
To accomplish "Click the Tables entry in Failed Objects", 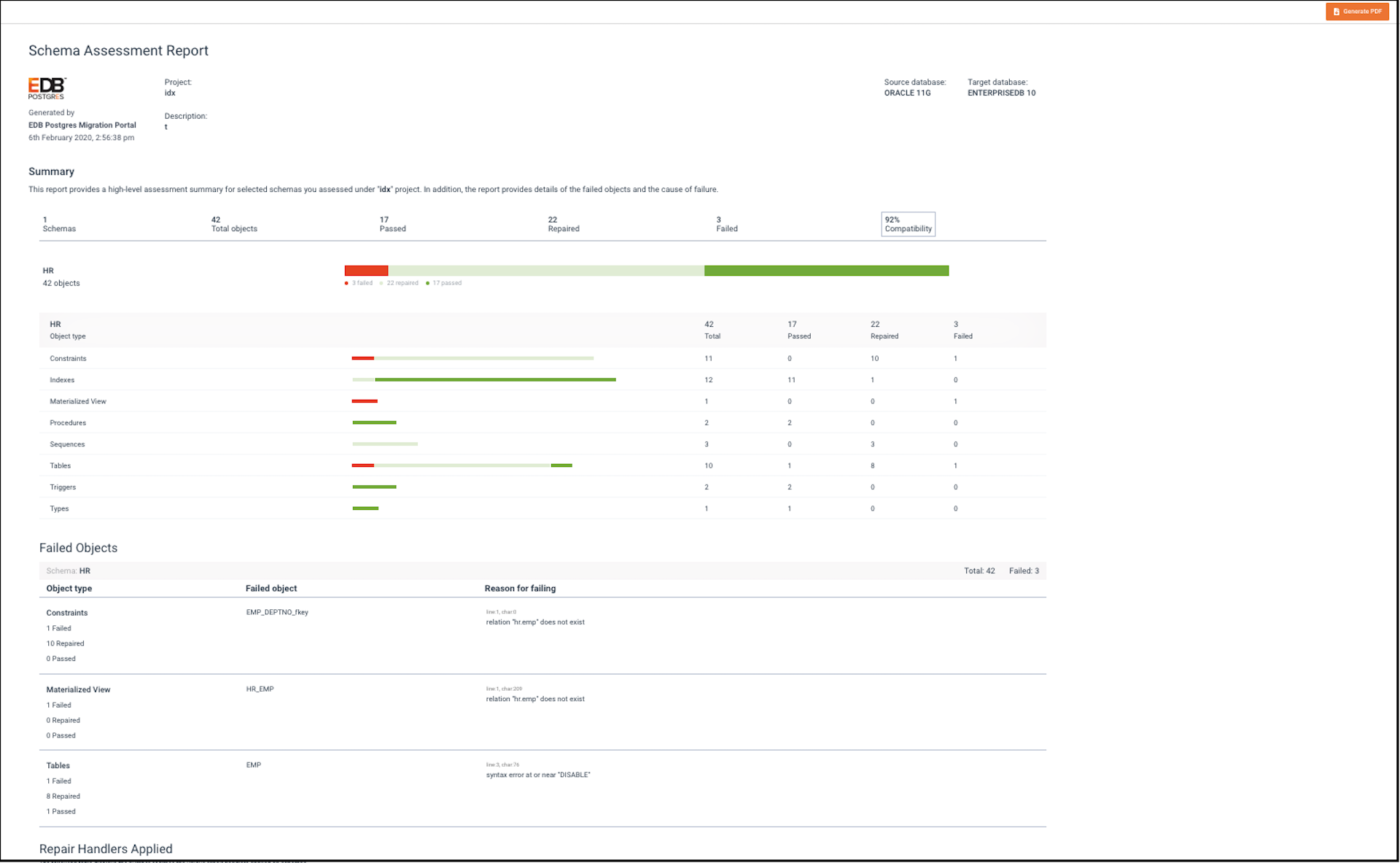I will (x=58, y=766).
